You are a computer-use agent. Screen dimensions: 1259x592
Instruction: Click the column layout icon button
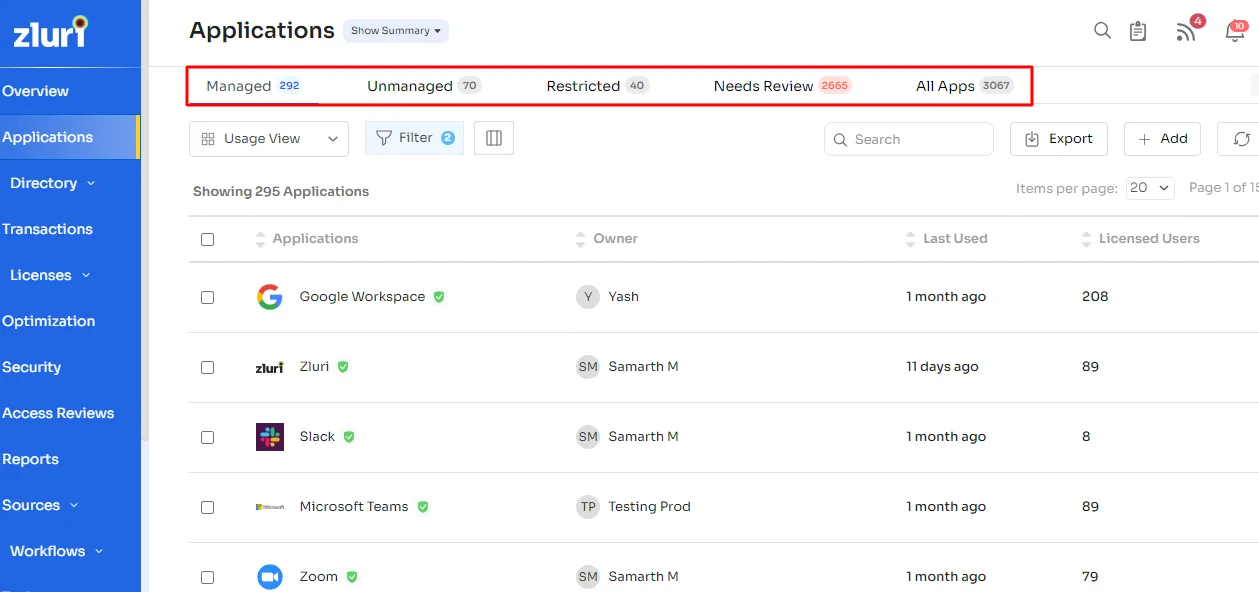(x=494, y=139)
